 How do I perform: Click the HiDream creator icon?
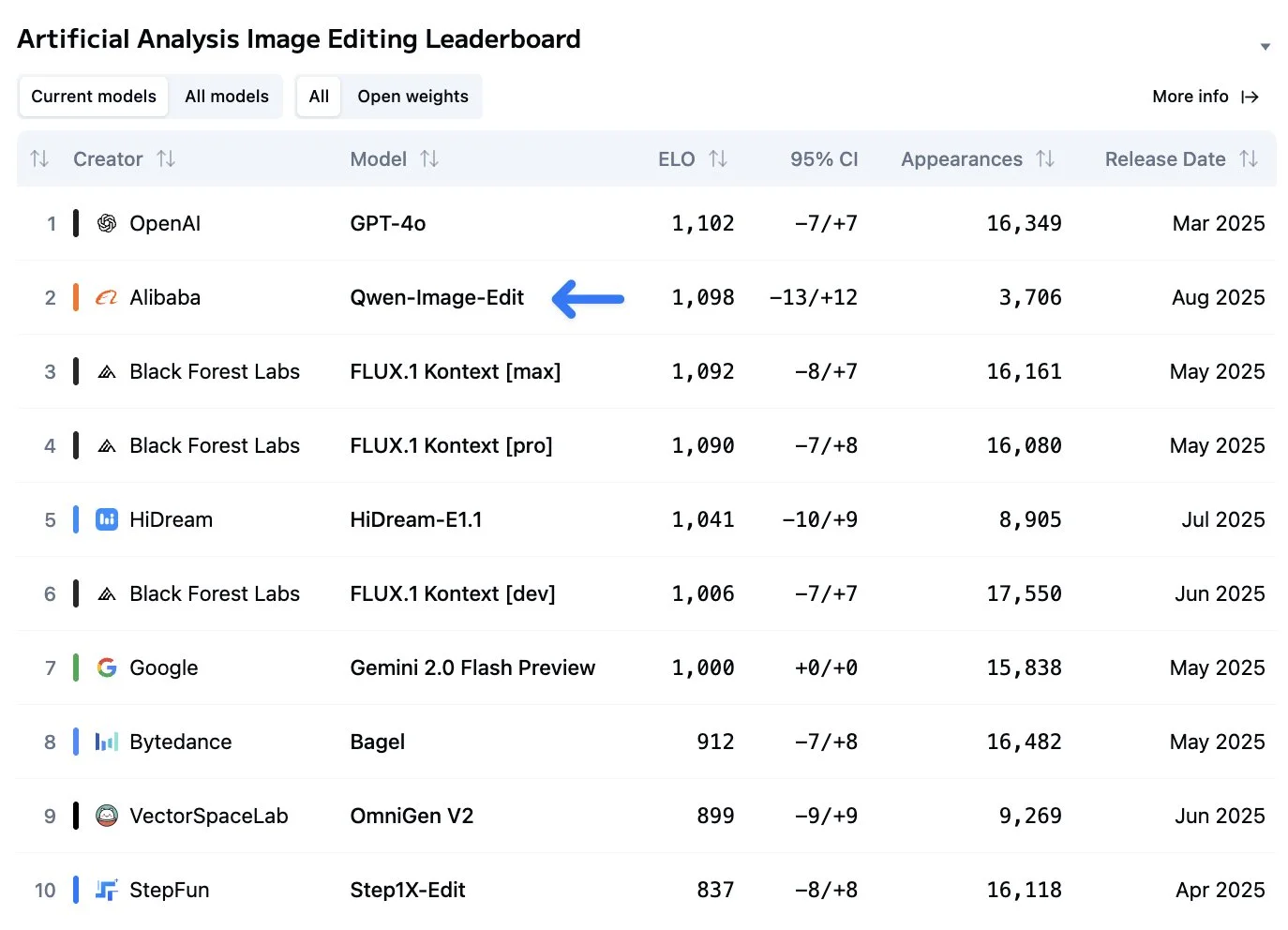[106, 519]
